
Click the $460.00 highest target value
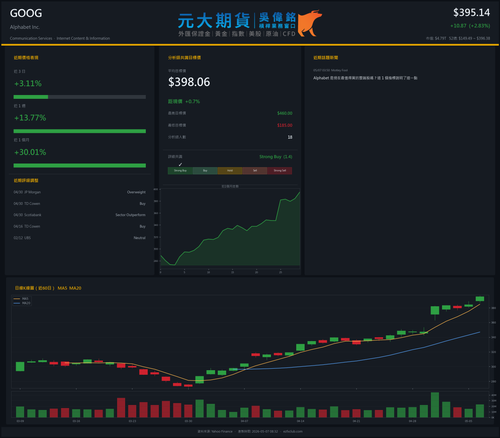[285, 113]
